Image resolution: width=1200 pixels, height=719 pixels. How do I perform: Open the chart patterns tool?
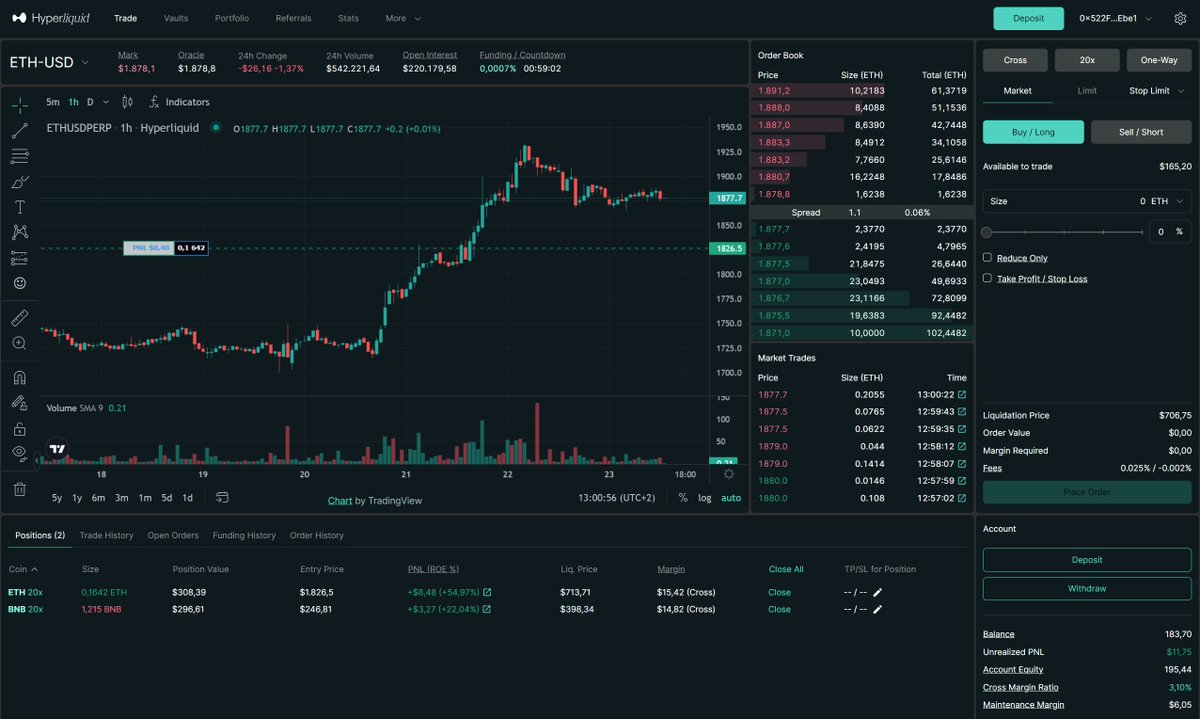click(19, 232)
